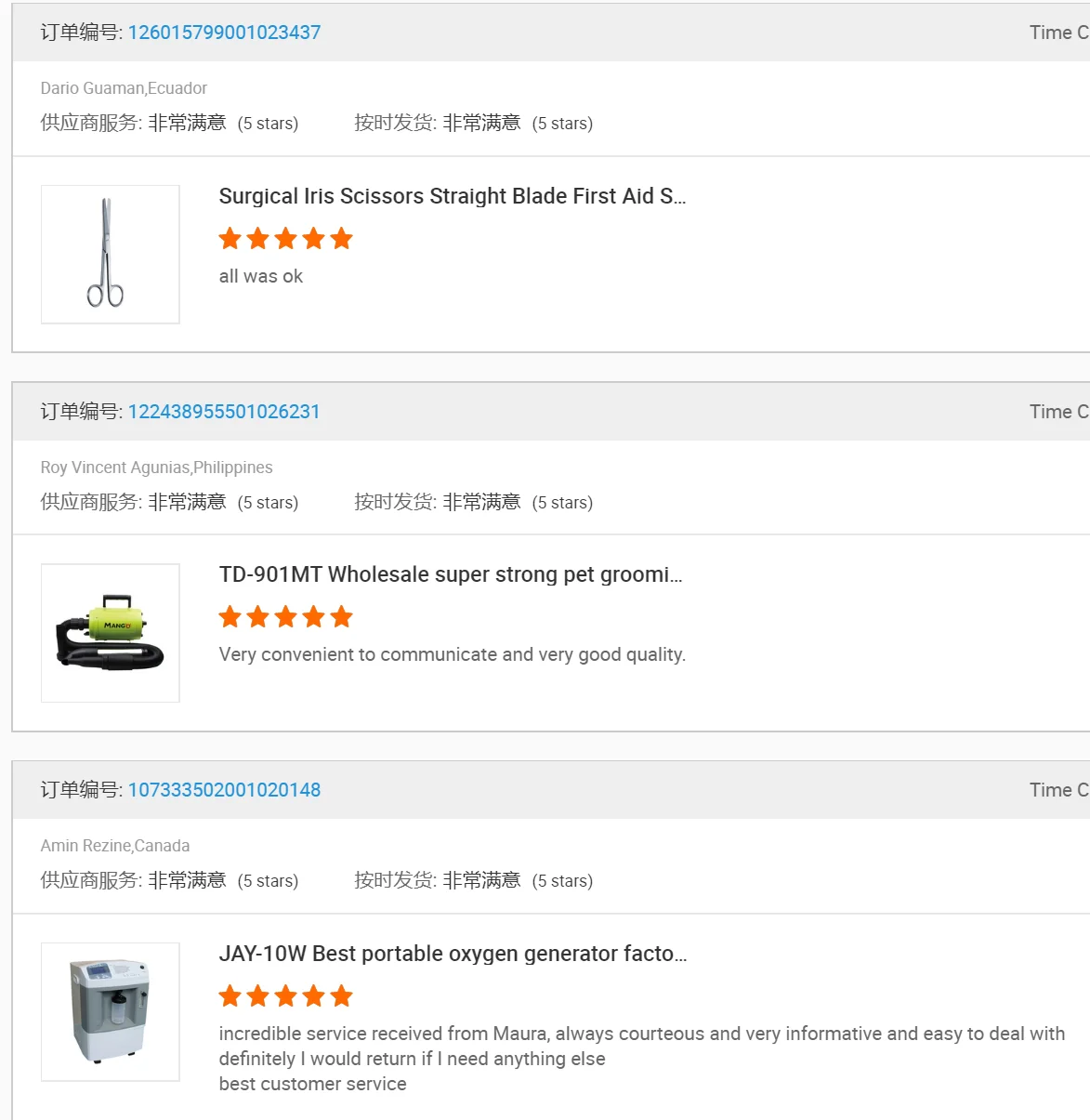Click the review mentioning service from Maura

point(641,1034)
